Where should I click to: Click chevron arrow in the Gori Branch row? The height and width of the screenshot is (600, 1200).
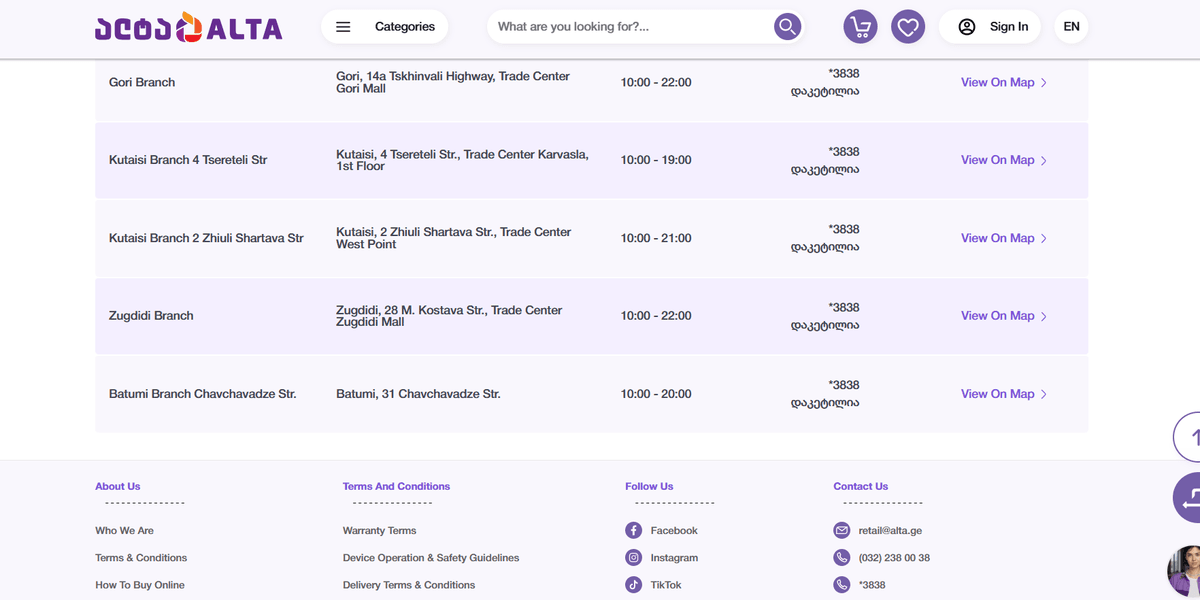point(1044,83)
